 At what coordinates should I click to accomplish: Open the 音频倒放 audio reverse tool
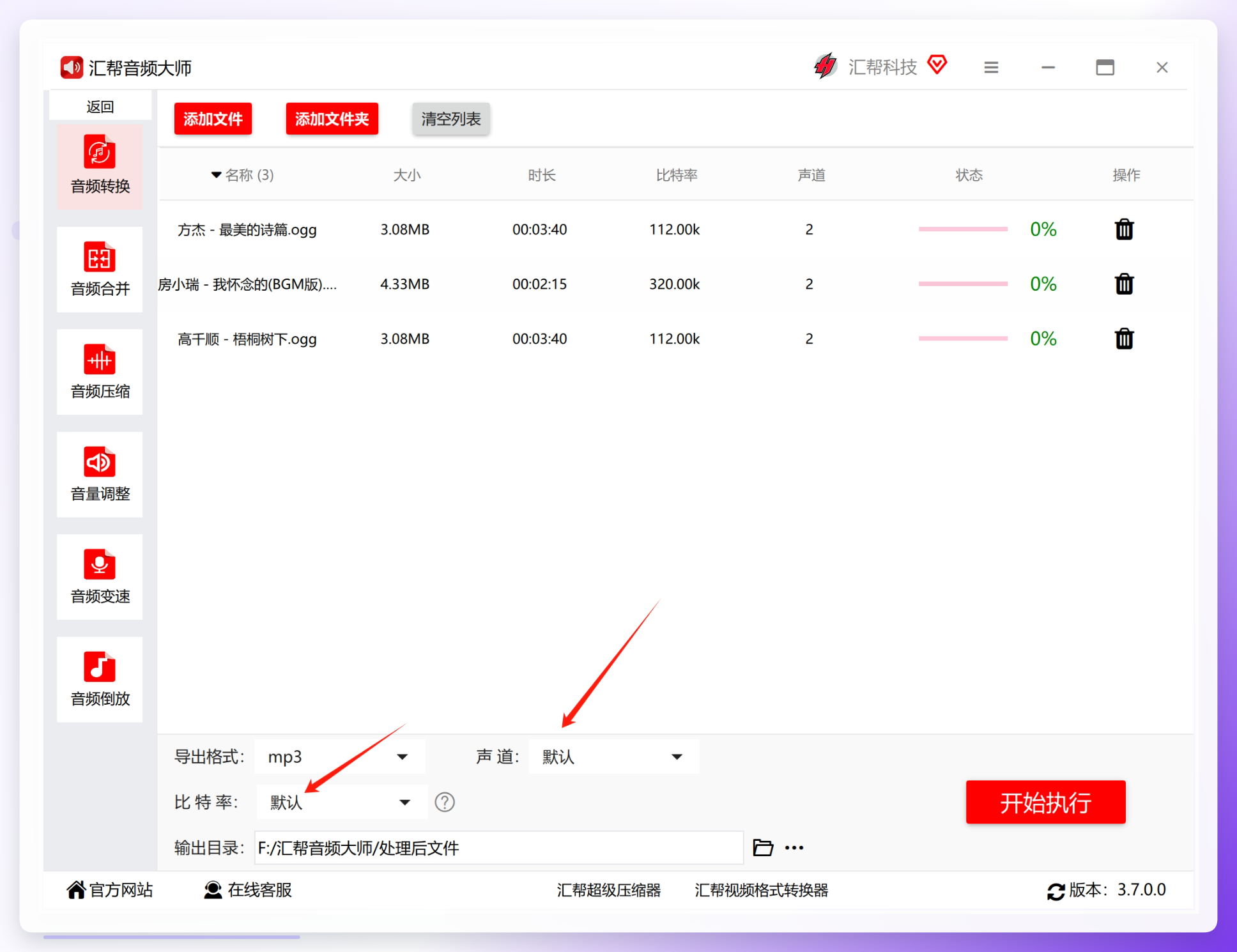pyautogui.click(x=100, y=679)
